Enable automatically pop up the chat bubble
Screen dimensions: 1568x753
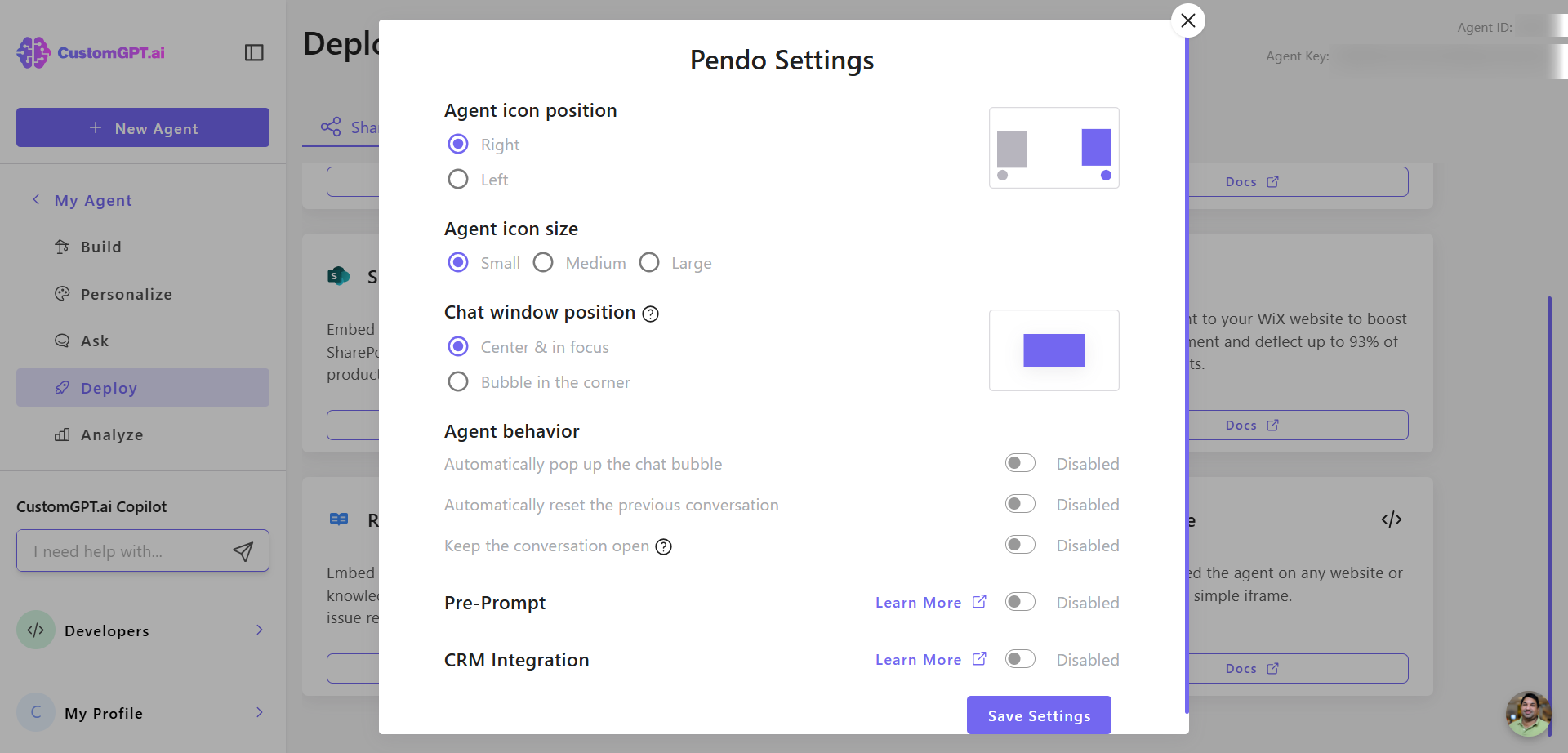click(1020, 463)
